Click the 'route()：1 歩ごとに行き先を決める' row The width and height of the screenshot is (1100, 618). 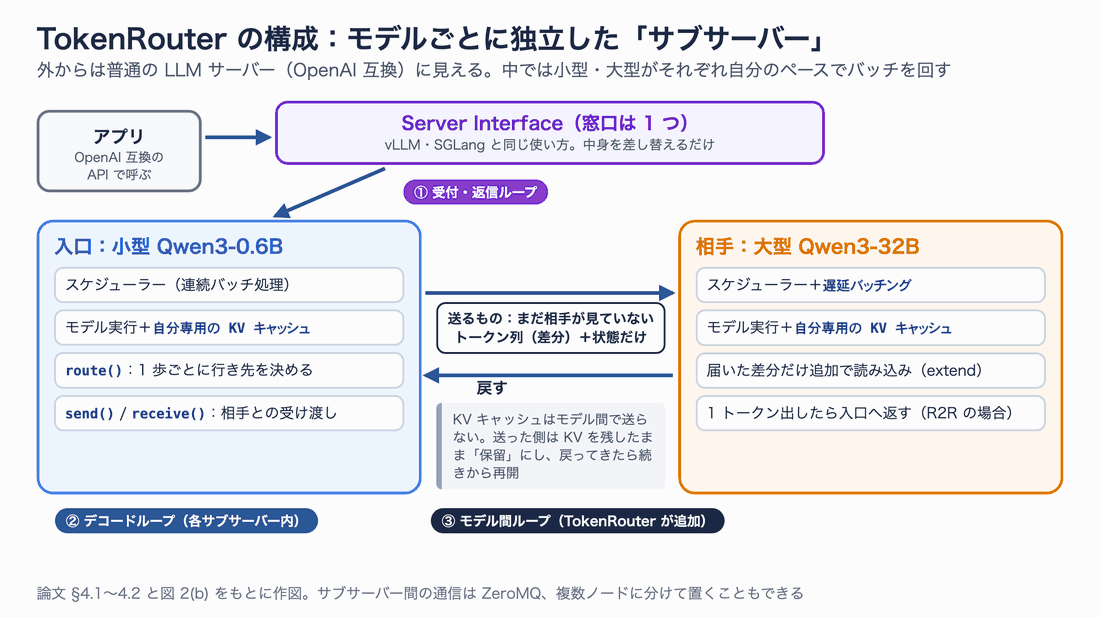pyautogui.click(x=229, y=370)
